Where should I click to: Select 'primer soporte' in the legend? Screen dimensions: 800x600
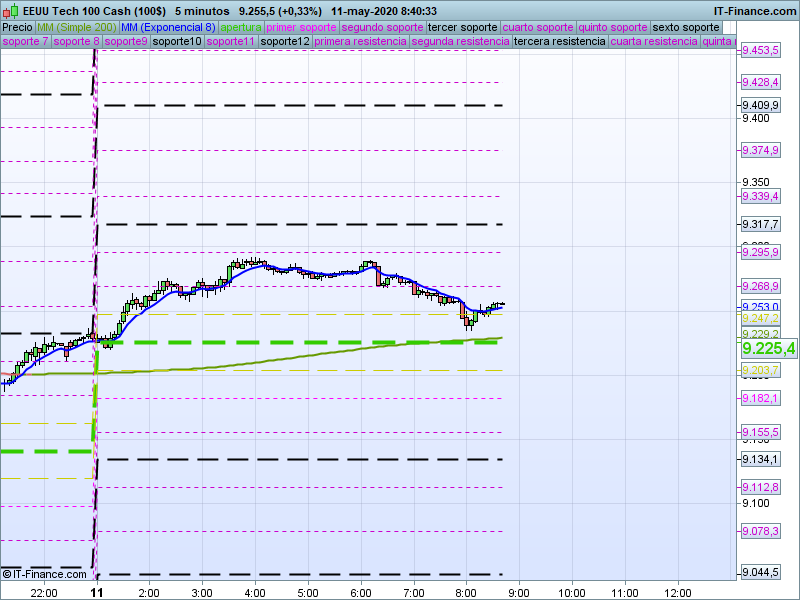(304, 27)
